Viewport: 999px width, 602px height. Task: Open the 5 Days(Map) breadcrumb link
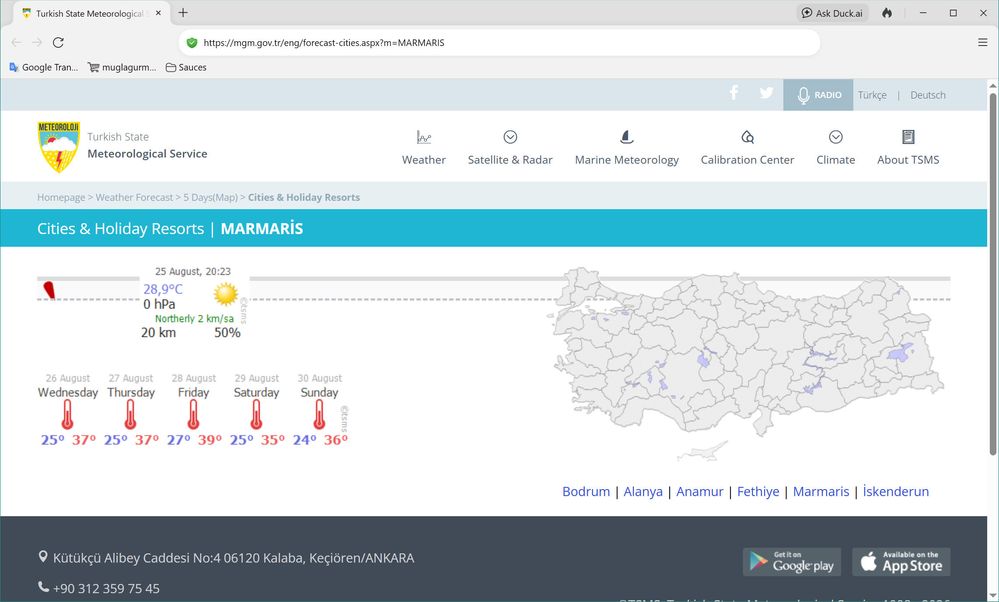click(x=210, y=197)
